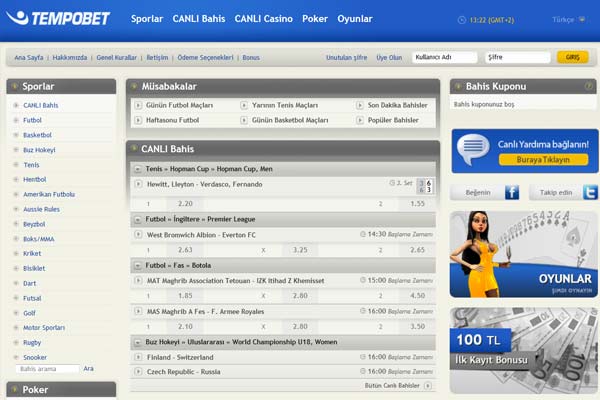Collapse the Futbol Fas Botola section
Screen dimensions: 600x400
(x=138, y=266)
